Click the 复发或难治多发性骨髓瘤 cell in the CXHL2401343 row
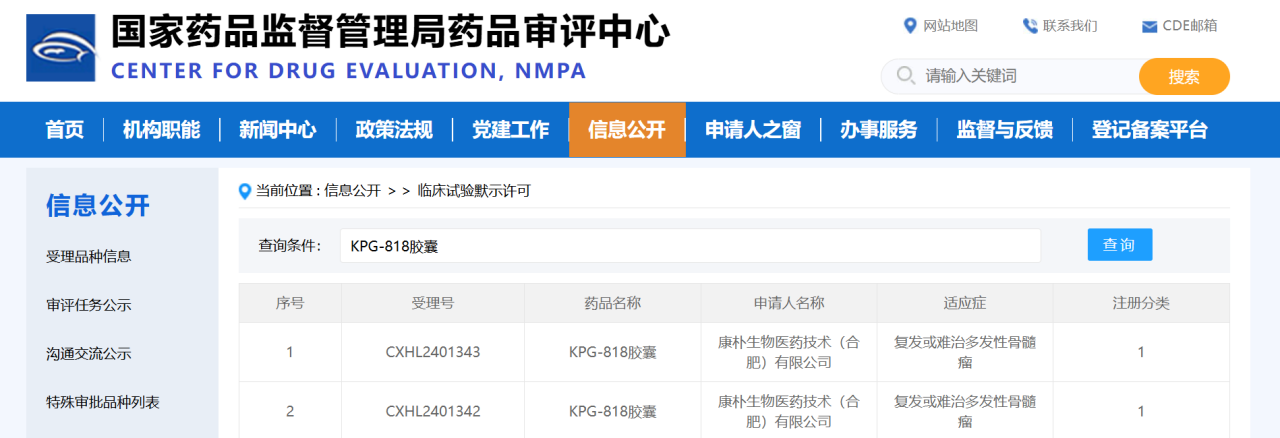The width and height of the screenshot is (1280, 438). tap(965, 352)
